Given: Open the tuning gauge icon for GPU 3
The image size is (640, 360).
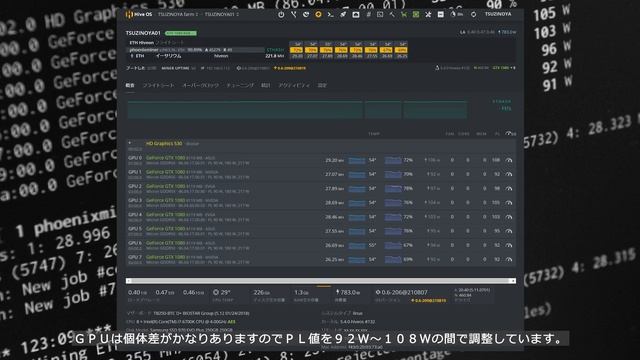Looking at the screenshot, I should tap(509, 203).
